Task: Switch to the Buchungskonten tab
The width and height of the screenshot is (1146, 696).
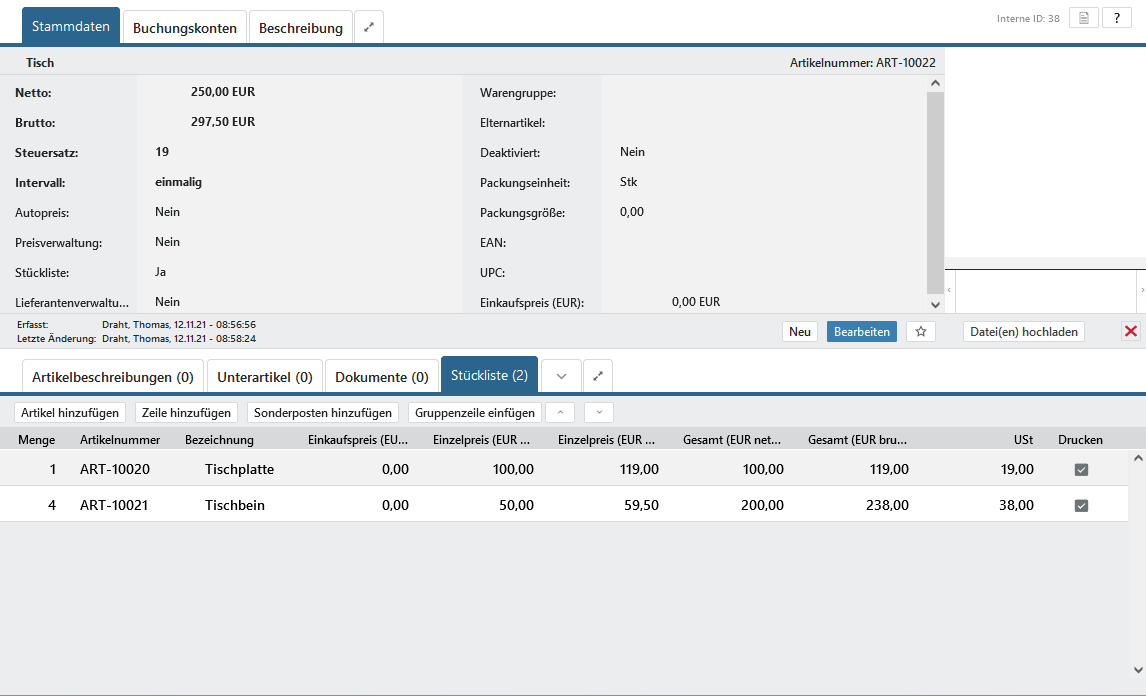Action: click(185, 28)
